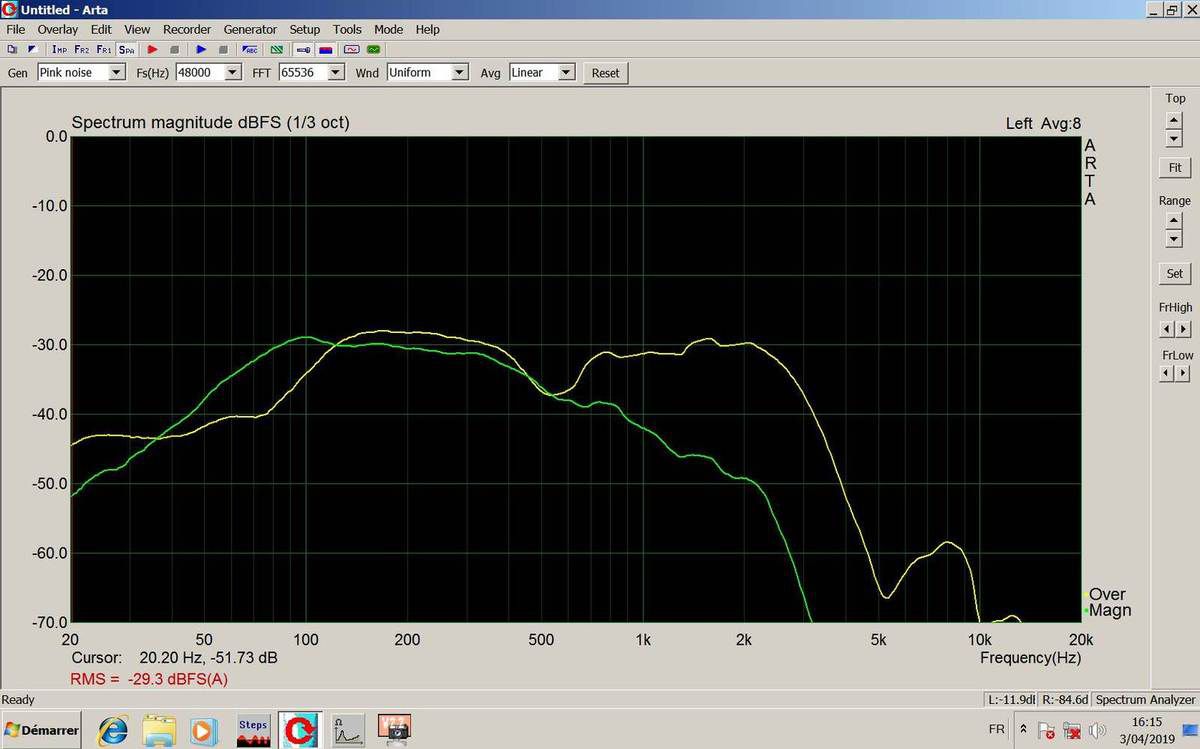This screenshot has width=1200, height=749.
Task: Click the Arta taskbar icon
Action: click(299, 730)
